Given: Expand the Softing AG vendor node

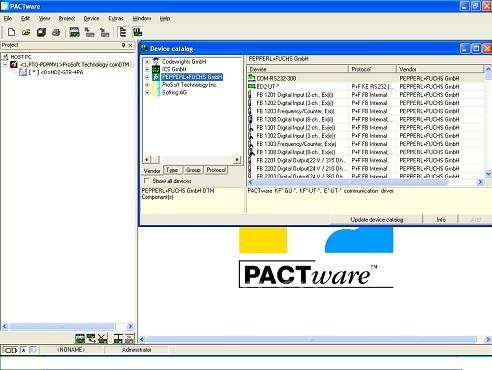Looking at the screenshot, I should [x=147, y=93].
